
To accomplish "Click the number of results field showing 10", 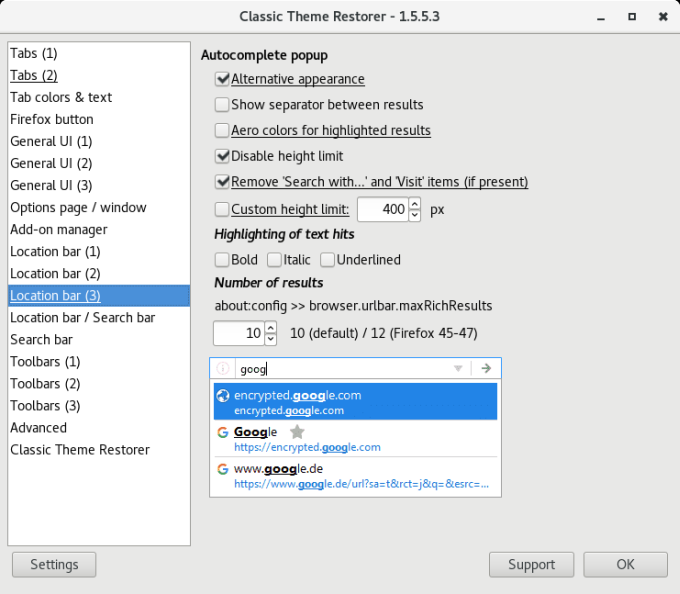I will click(239, 333).
